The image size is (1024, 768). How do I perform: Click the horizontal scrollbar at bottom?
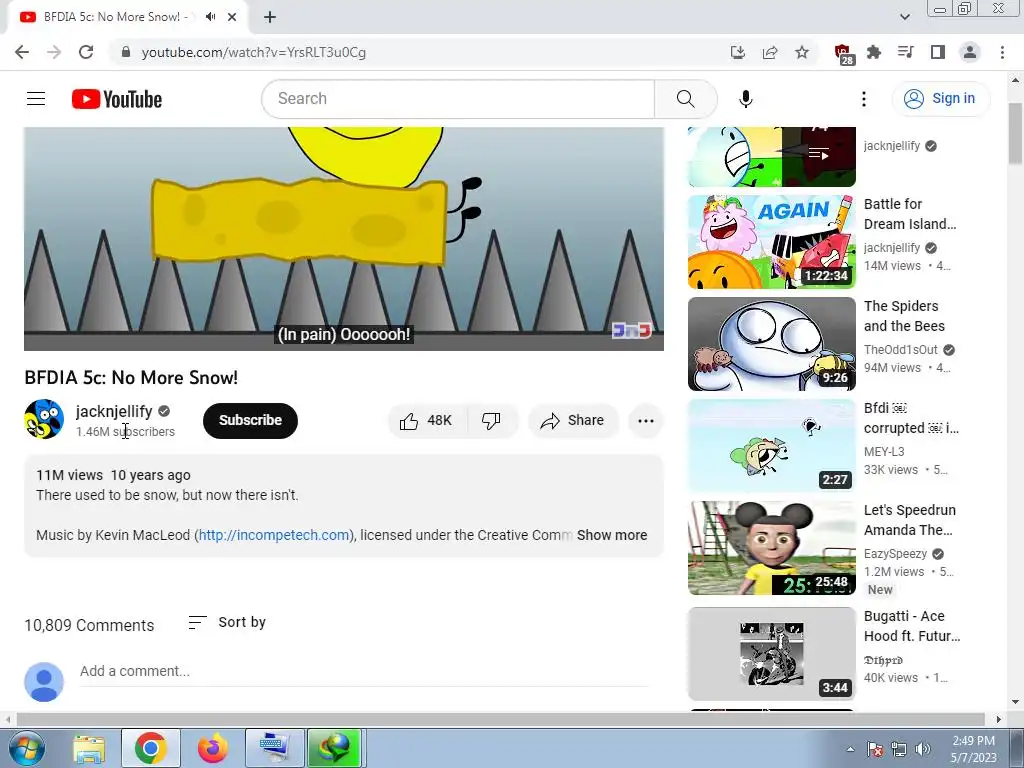point(502,719)
